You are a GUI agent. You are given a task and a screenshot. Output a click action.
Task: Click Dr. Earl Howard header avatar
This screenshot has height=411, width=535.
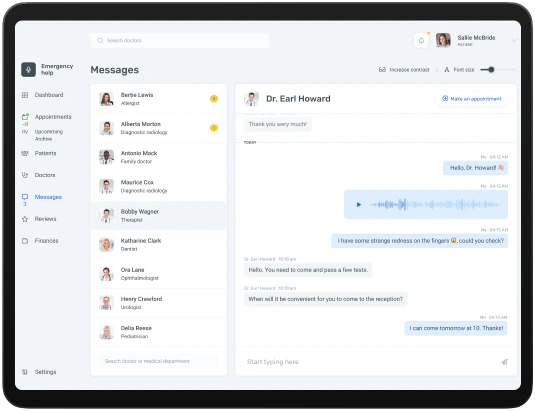click(251, 99)
